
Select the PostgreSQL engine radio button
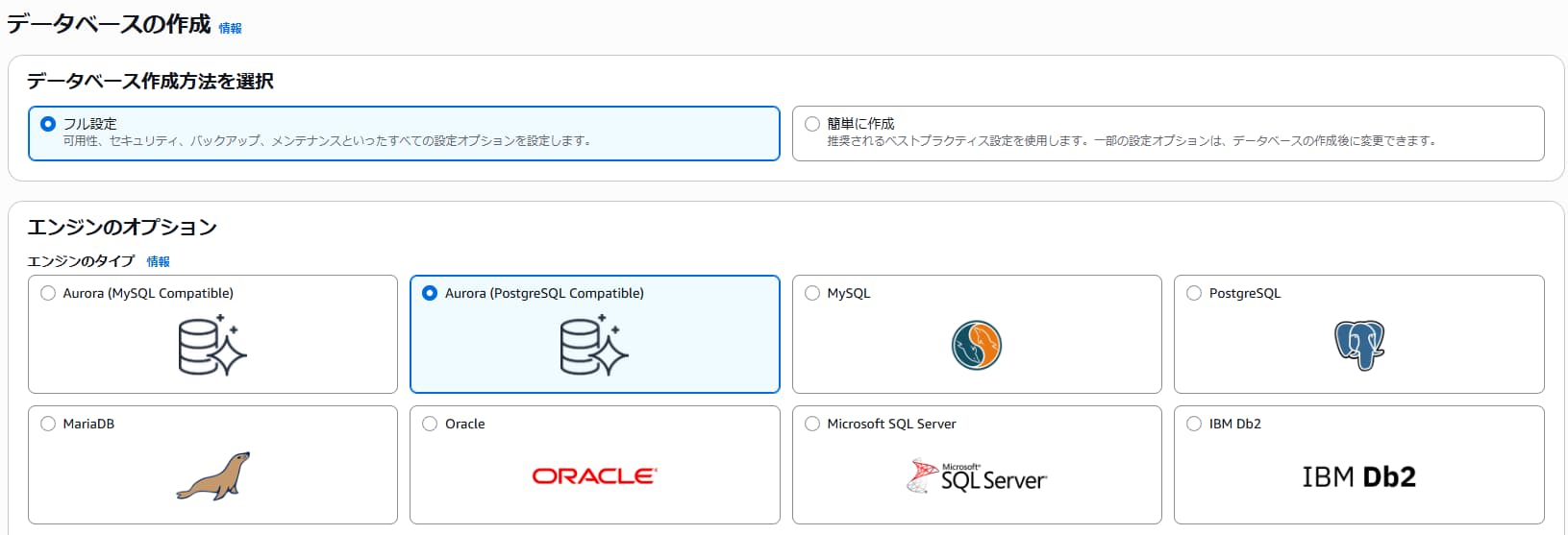click(1194, 293)
